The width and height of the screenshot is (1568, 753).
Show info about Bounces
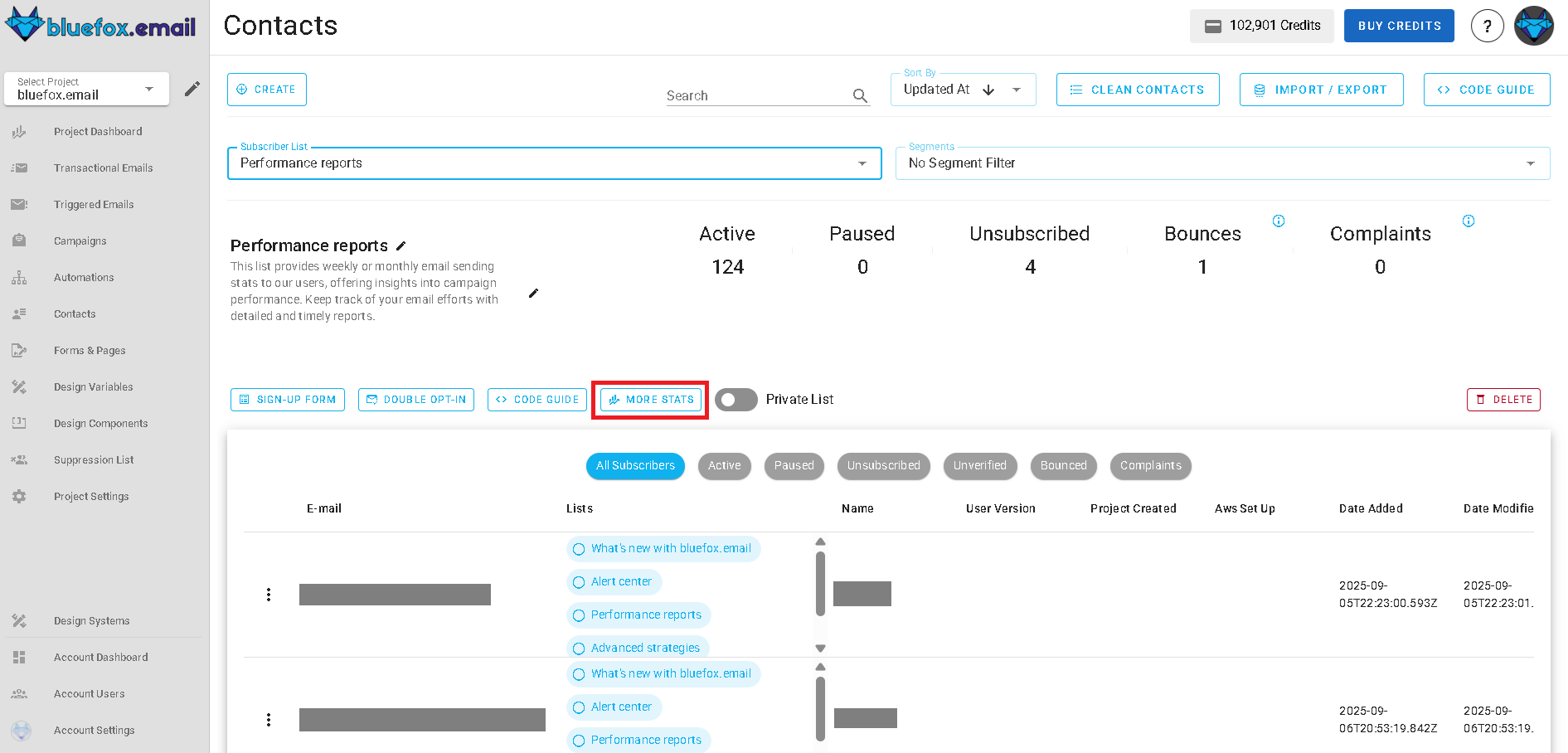1279,221
